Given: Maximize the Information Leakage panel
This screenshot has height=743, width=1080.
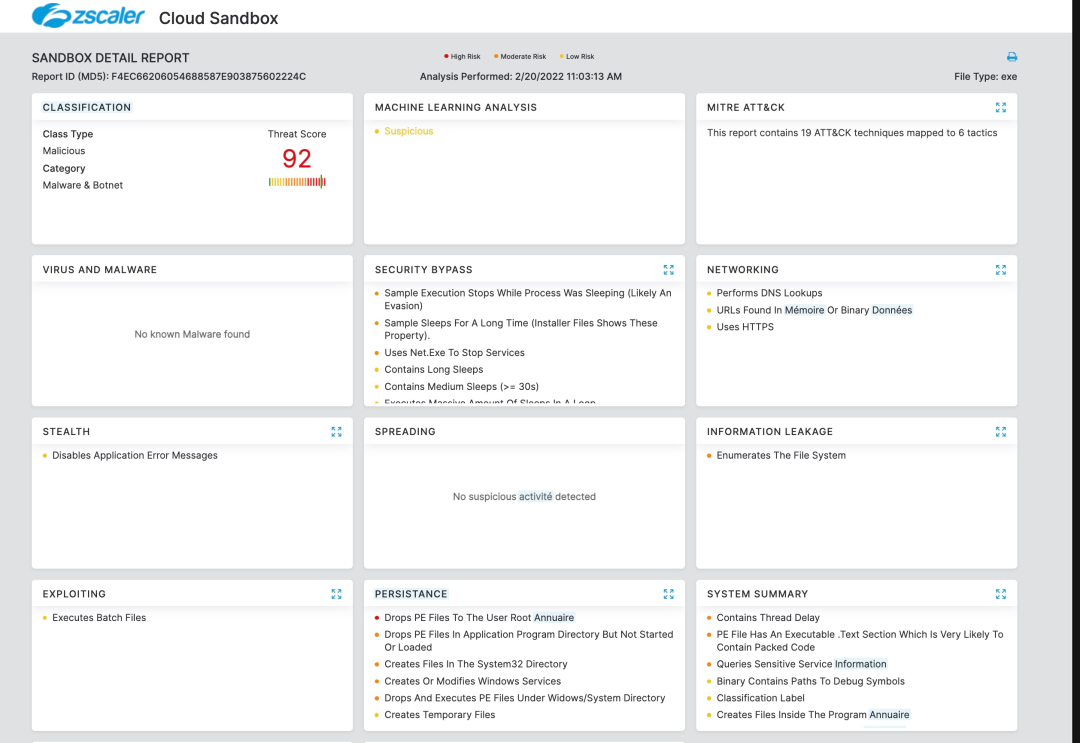Looking at the screenshot, I should pyautogui.click(x=1000, y=431).
